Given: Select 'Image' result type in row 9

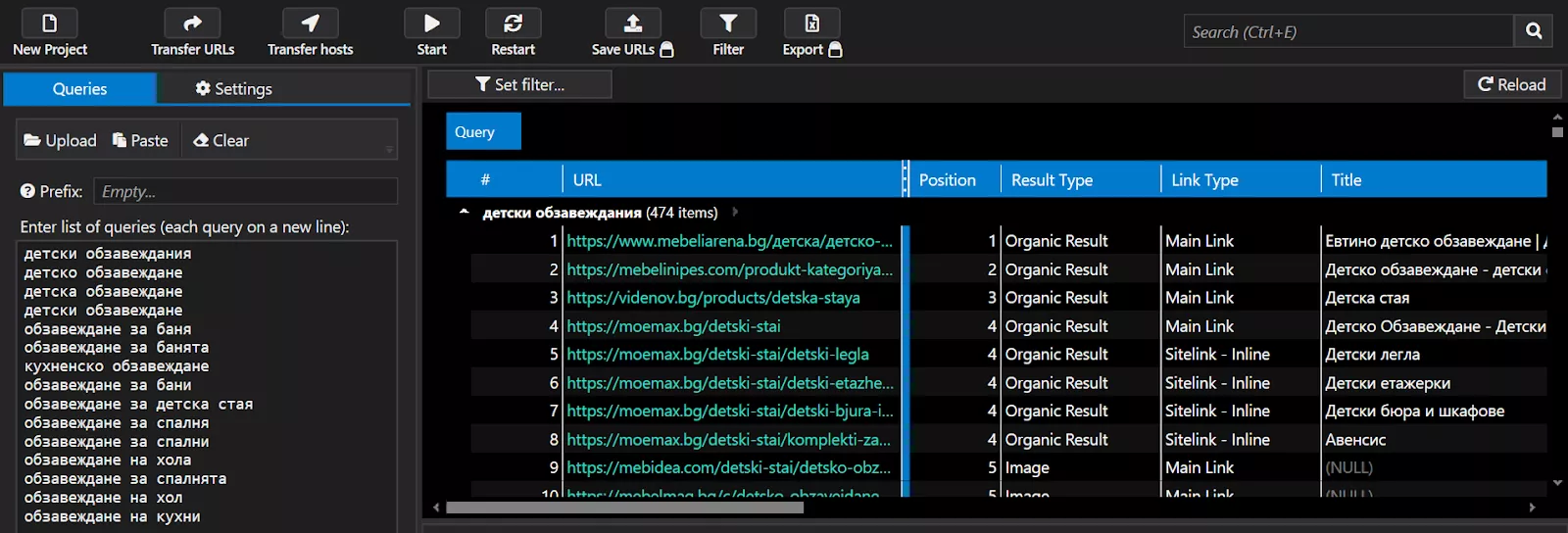Looking at the screenshot, I should point(1027,468).
